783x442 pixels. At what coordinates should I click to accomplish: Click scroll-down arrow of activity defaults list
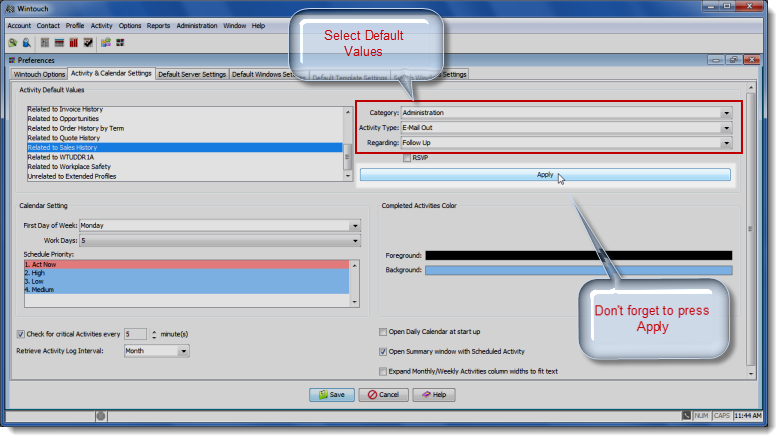(348, 176)
